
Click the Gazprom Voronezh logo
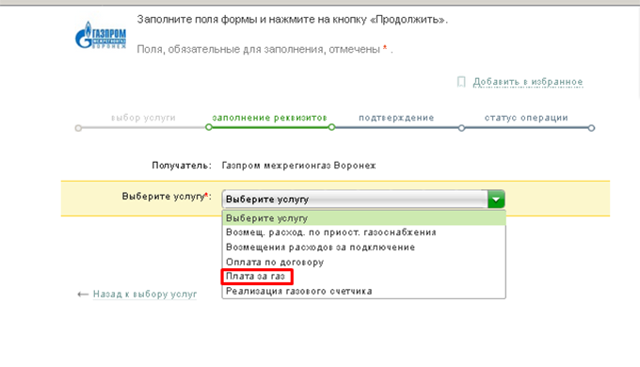101,36
